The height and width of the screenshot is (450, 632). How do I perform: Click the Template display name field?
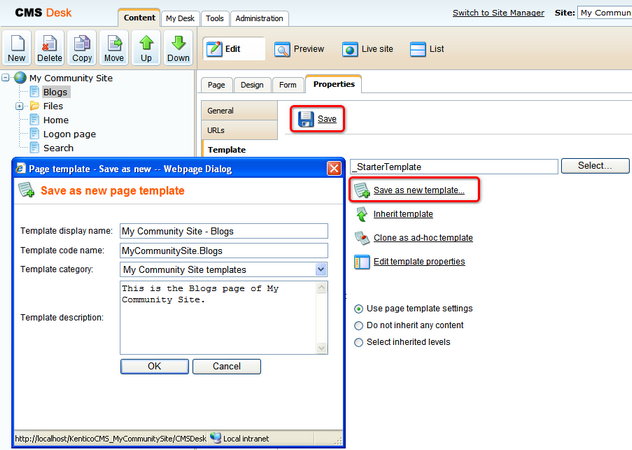pos(224,231)
